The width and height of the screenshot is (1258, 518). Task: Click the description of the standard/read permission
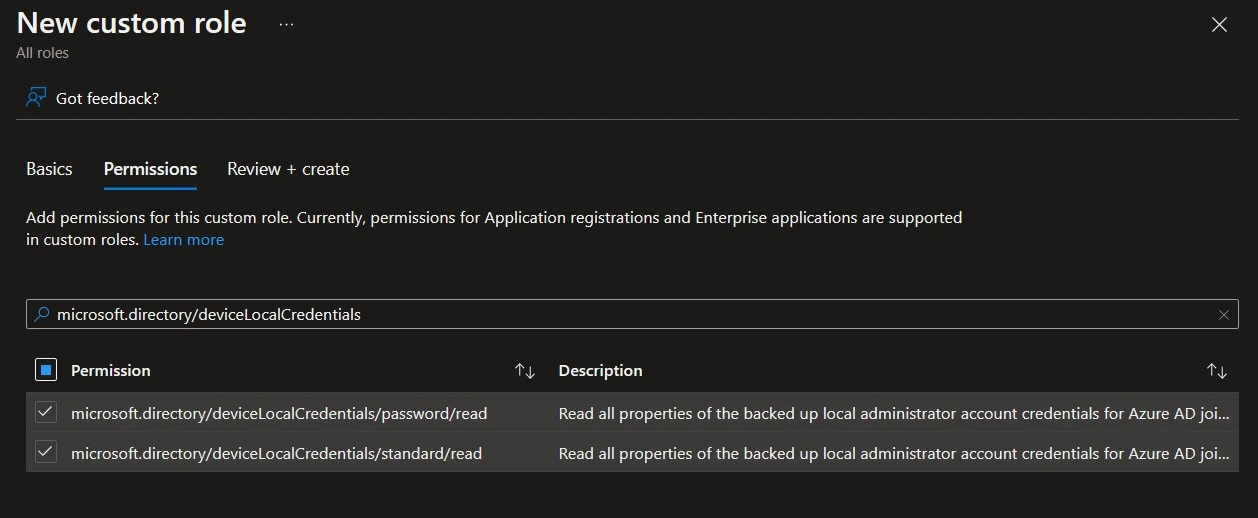tap(894, 453)
